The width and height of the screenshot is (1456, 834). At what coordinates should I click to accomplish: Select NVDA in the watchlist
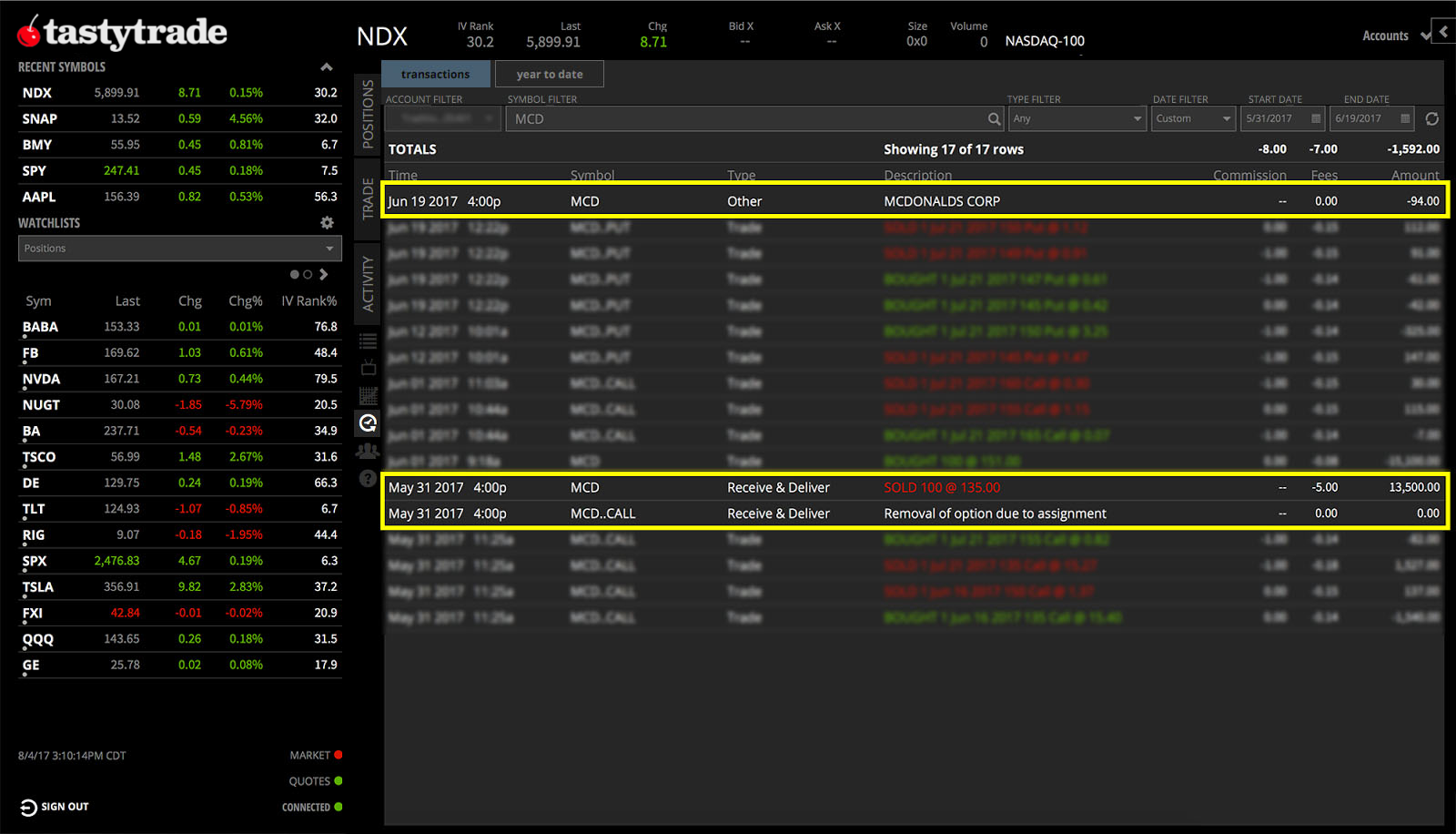(180, 379)
